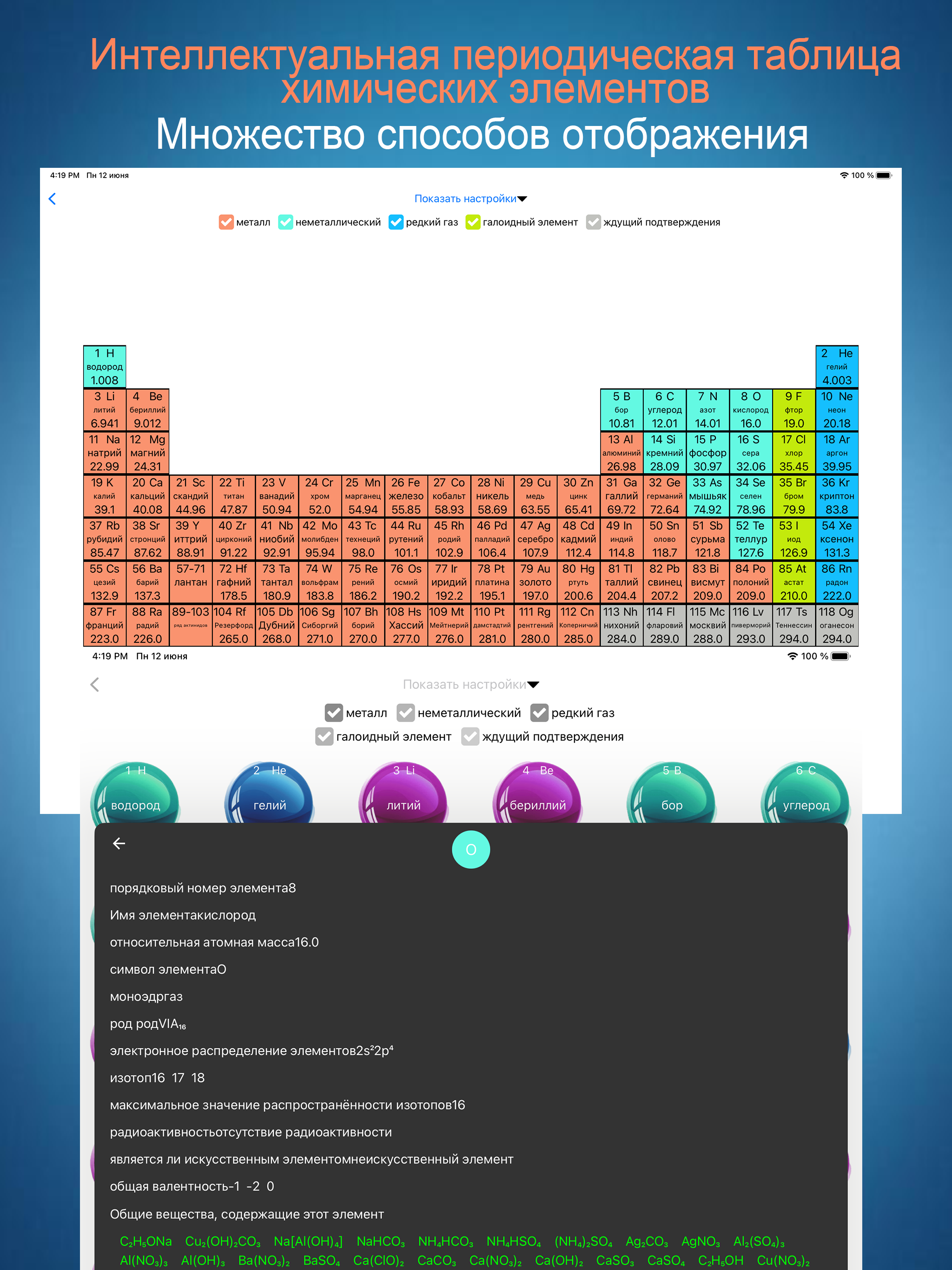Open compound Na[Al(OH)₄]
The image size is (952, 1270).
coord(308,1241)
